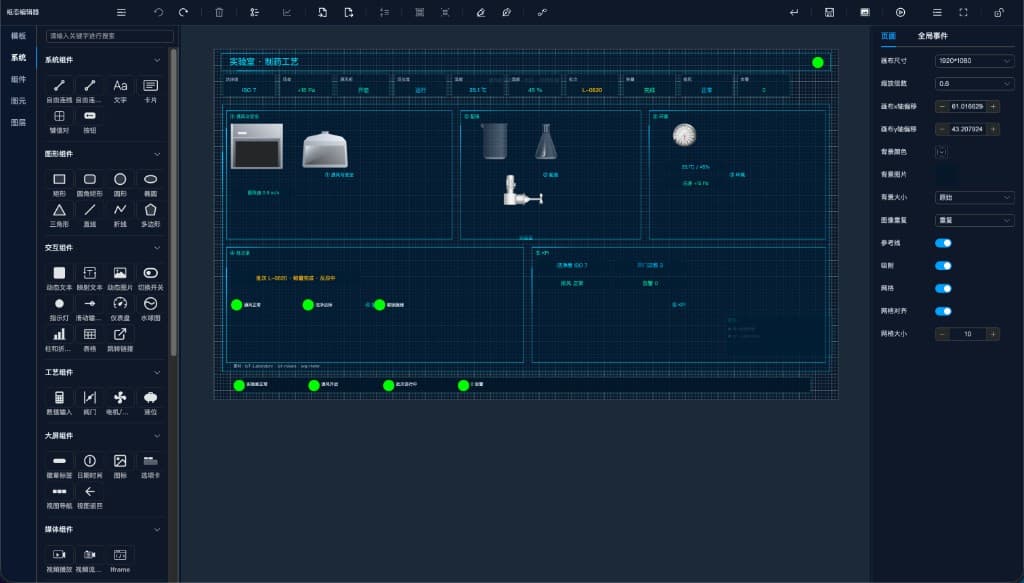Open the 缩放倍数 zoom factor dropdown
Screen dimensions: 1024x583
pos(974,84)
